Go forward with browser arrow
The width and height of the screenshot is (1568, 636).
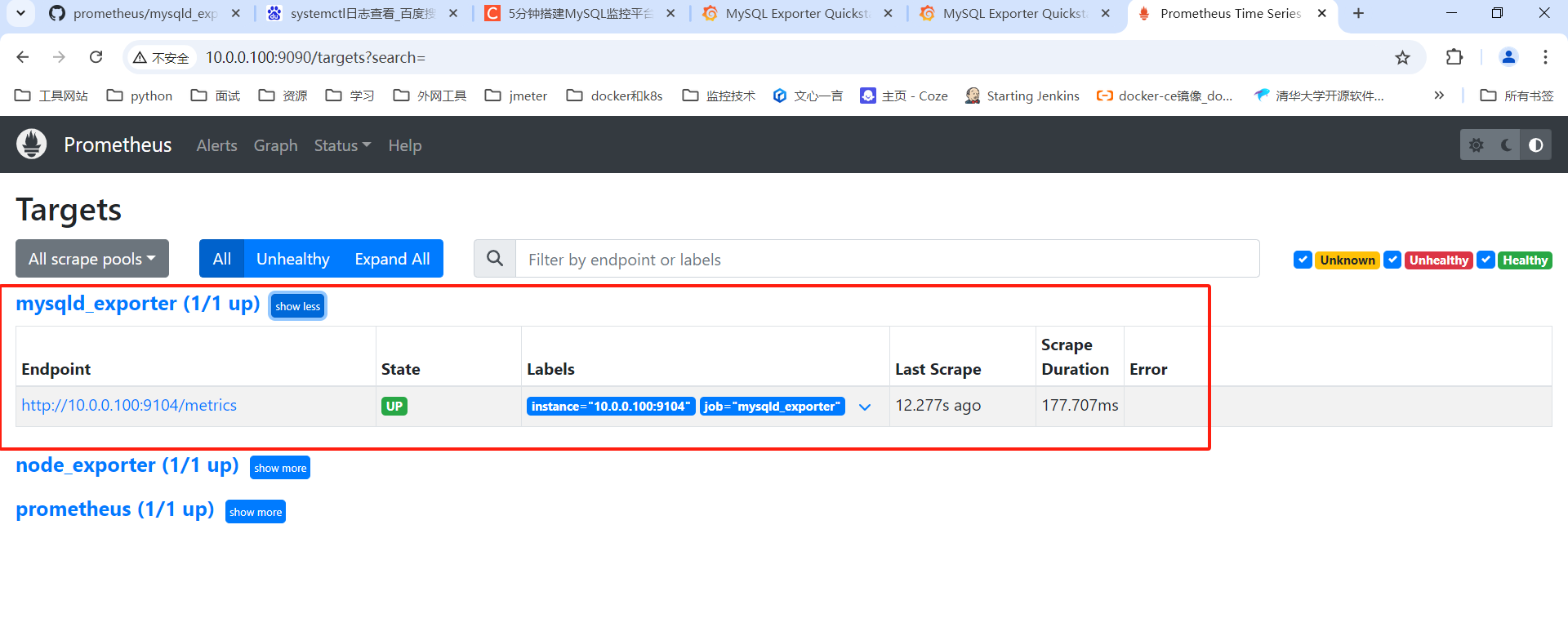coord(59,57)
